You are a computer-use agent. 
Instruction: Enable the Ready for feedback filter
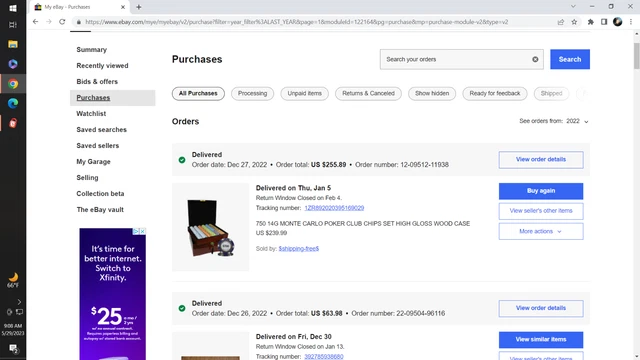(x=495, y=93)
